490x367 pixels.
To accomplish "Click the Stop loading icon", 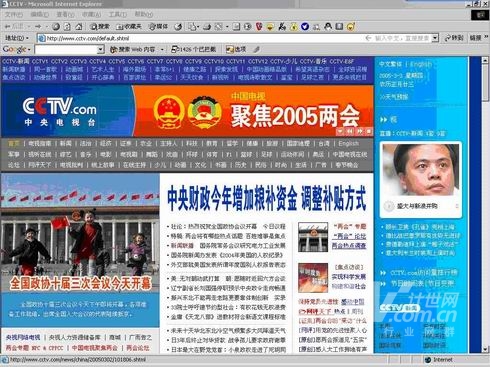I will (x=56, y=27).
